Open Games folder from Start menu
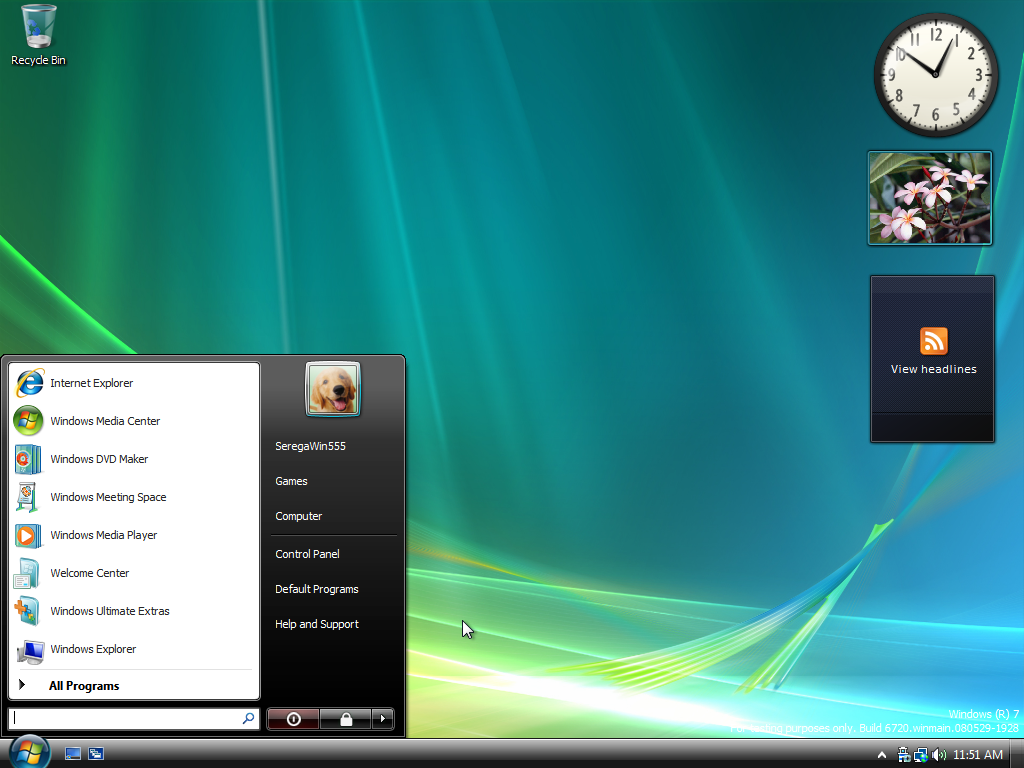Image resolution: width=1024 pixels, height=768 pixels. tap(291, 481)
